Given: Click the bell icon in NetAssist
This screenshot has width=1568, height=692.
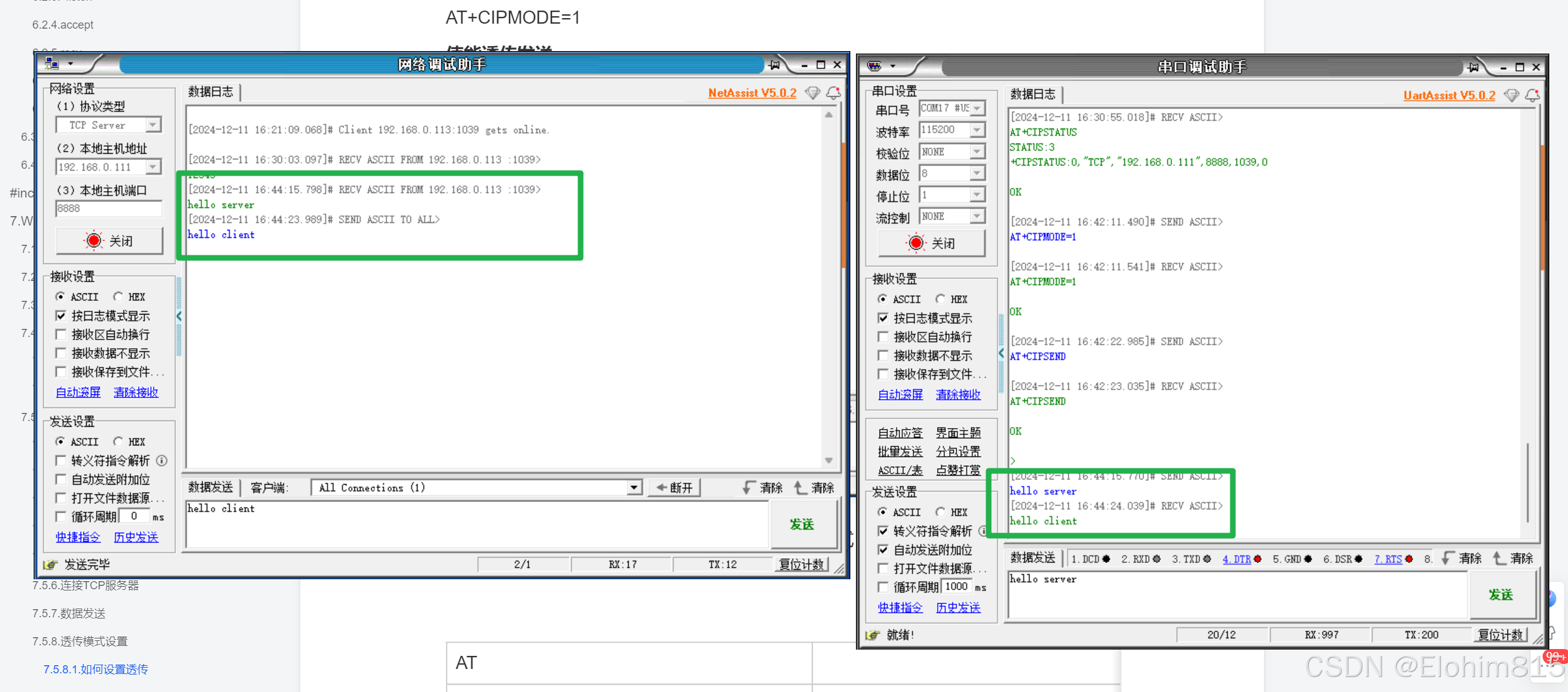Looking at the screenshot, I should coord(833,93).
